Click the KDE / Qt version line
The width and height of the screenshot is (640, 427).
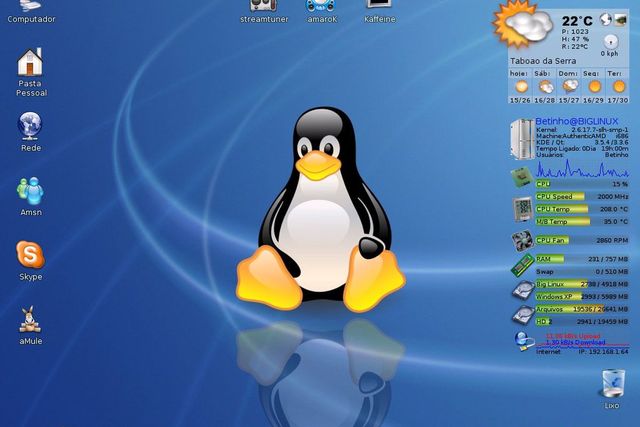pyautogui.click(x=582, y=142)
